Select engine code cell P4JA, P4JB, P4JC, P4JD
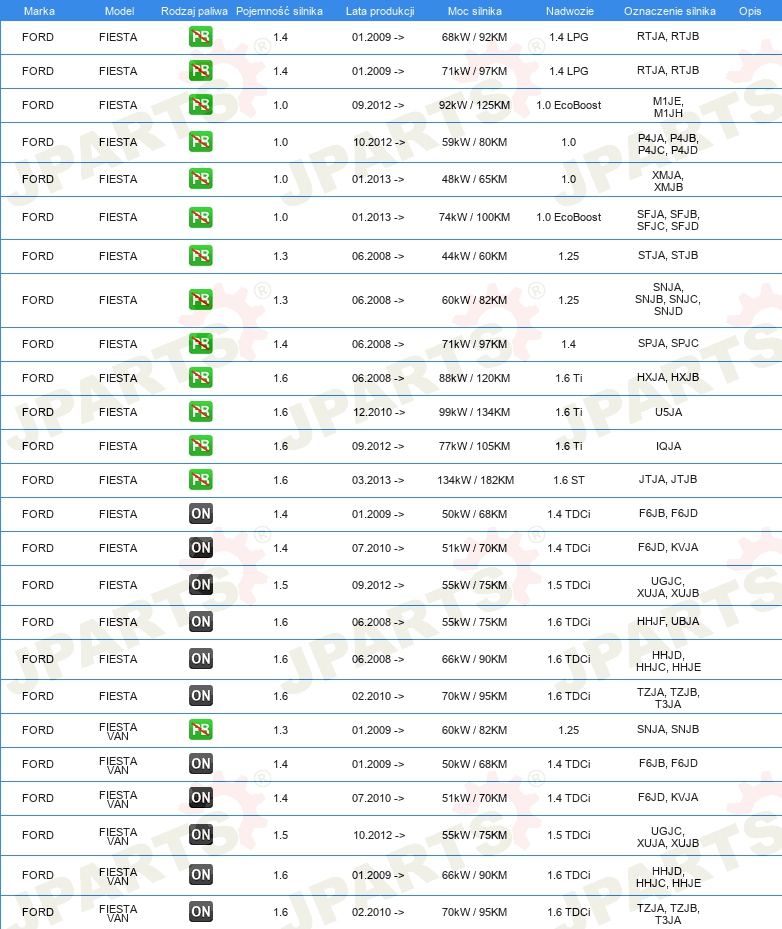The image size is (782, 929). coord(668,144)
